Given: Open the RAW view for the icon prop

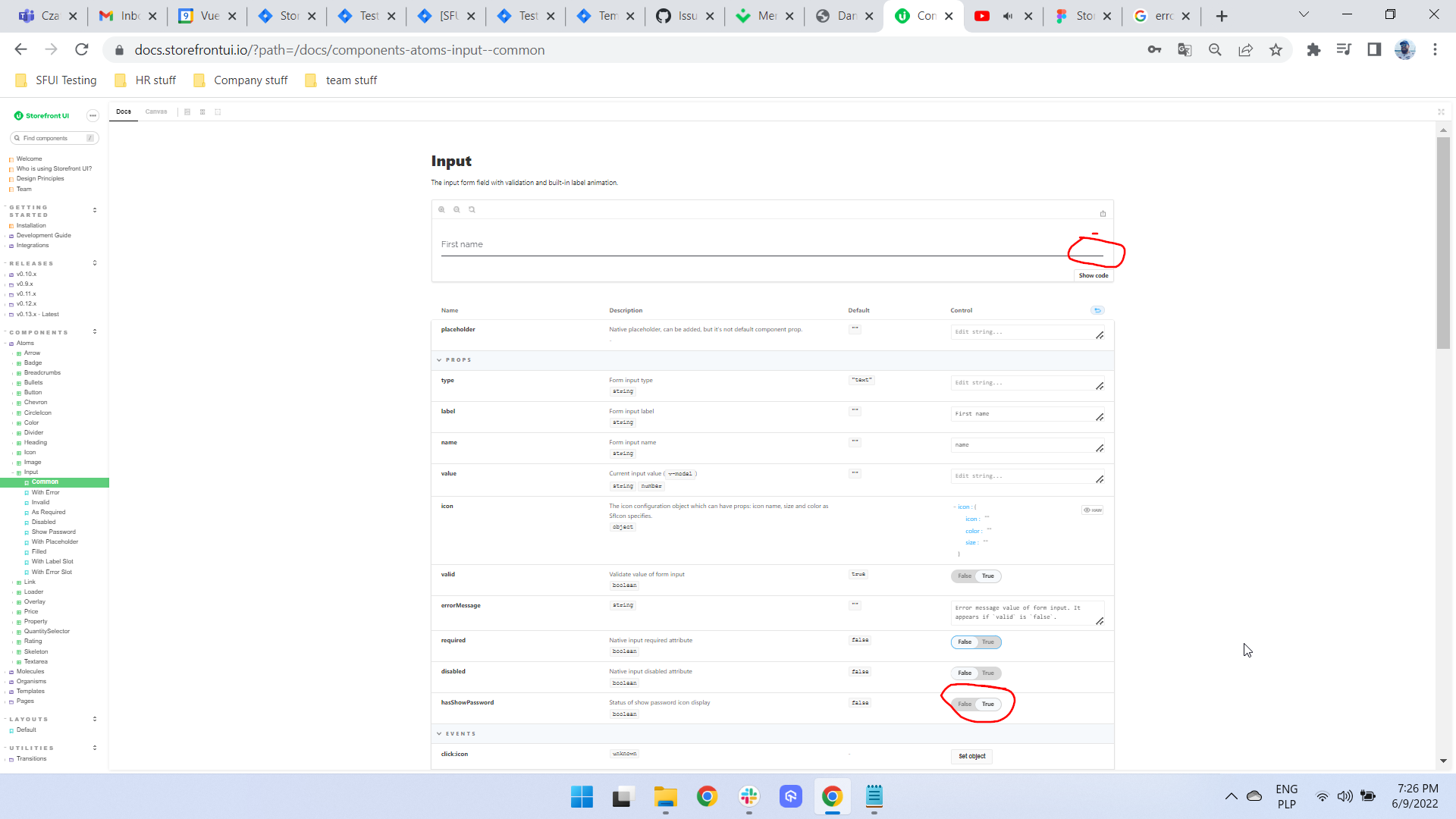Looking at the screenshot, I should tap(1093, 510).
